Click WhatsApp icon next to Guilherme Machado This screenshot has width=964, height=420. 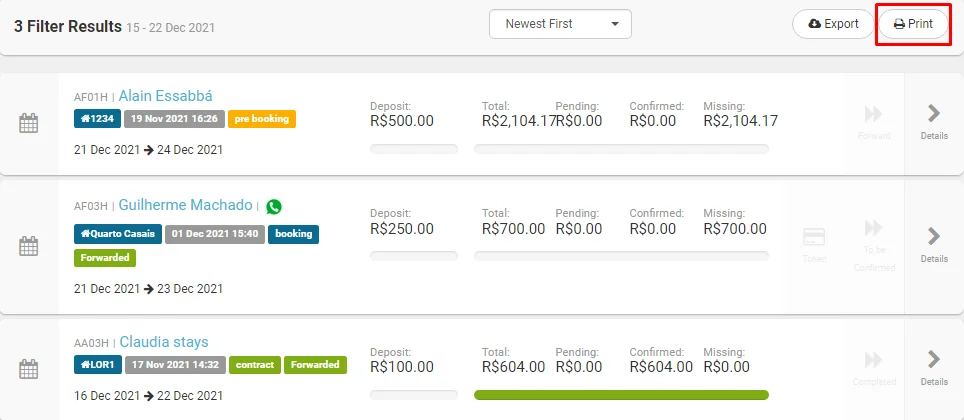click(x=274, y=206)
